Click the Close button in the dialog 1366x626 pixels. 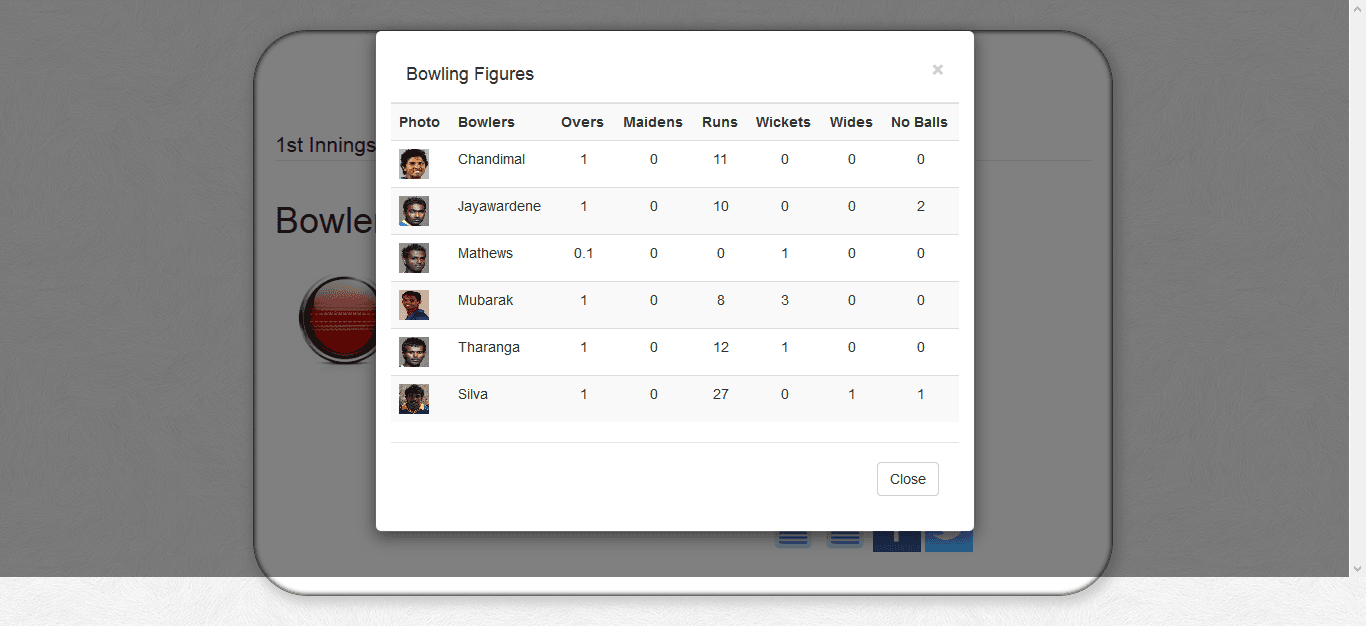pos(908,479)
